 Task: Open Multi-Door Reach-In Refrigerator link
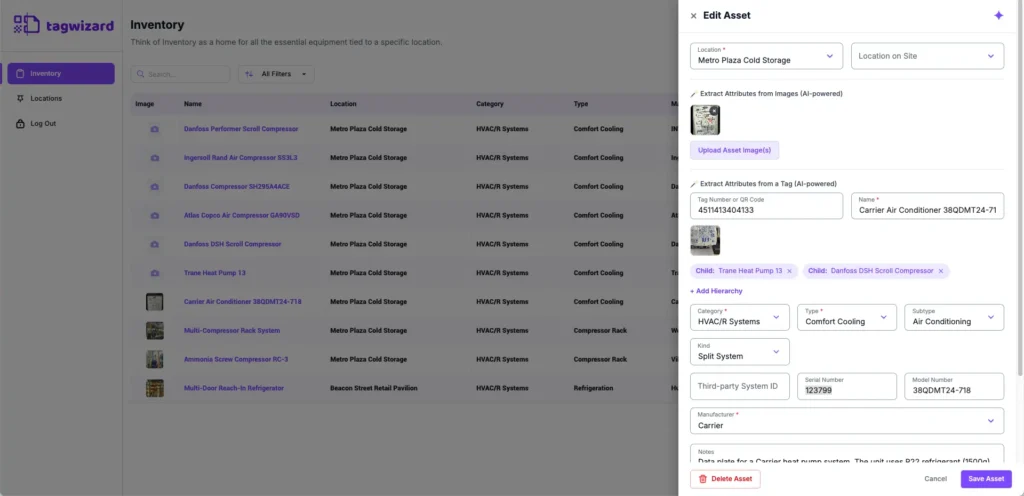tap(234, 388)
